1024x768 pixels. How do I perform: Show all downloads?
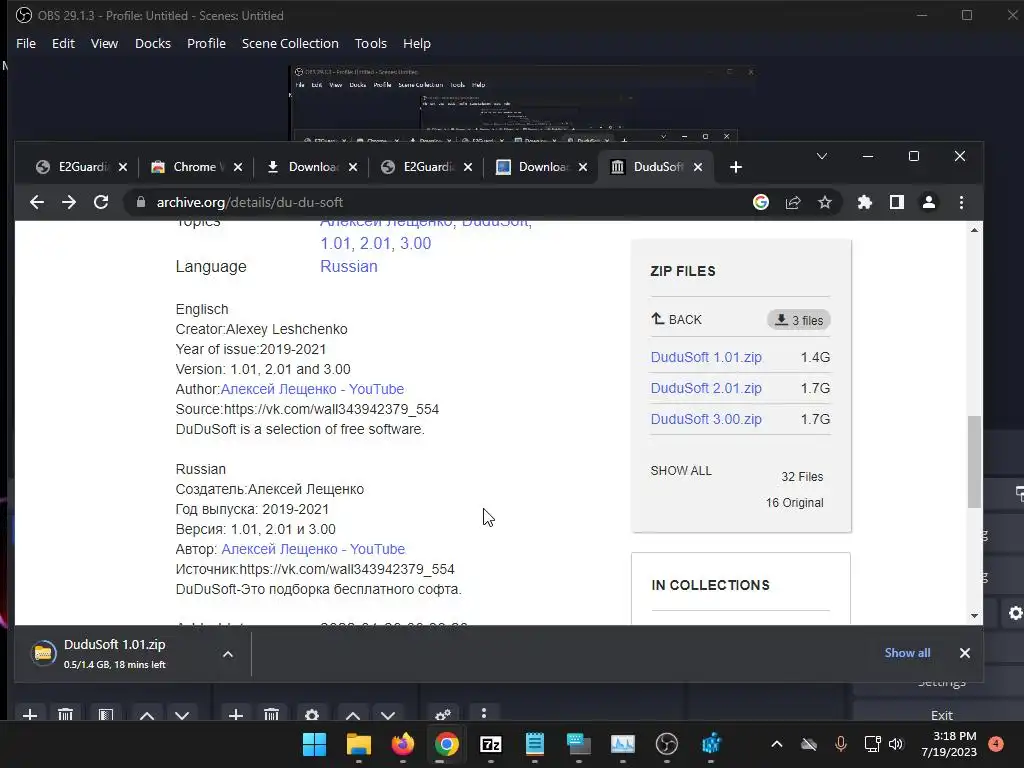tap(907, 652)
